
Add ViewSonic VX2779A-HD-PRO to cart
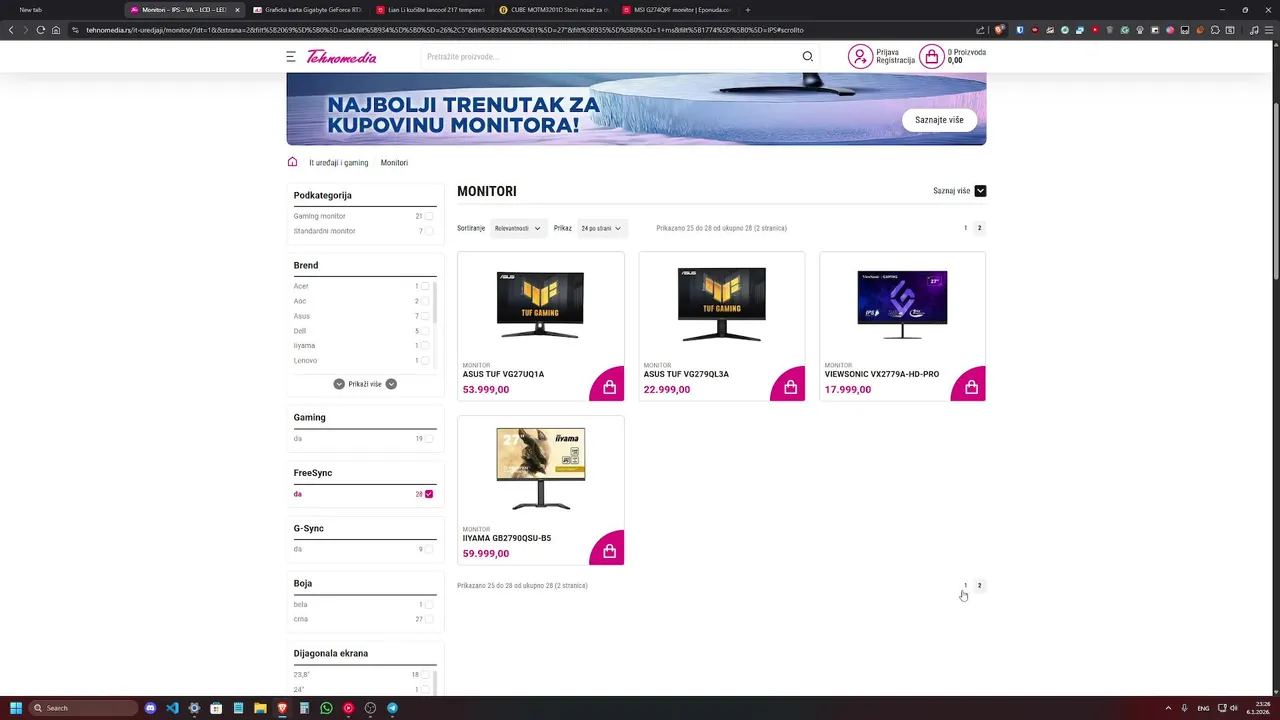pos(971,386)
